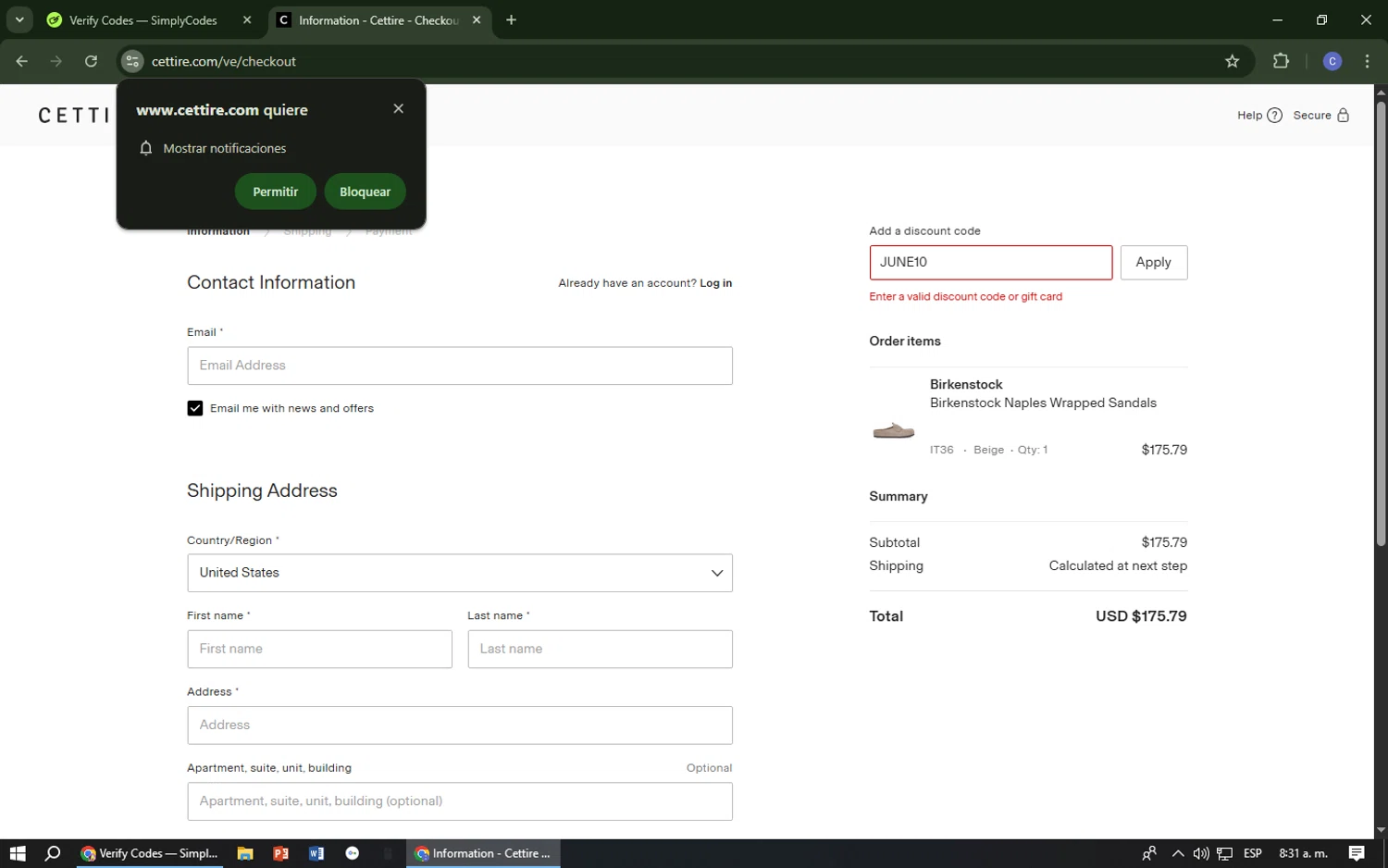Open the notification center icon

[1357, 853]
